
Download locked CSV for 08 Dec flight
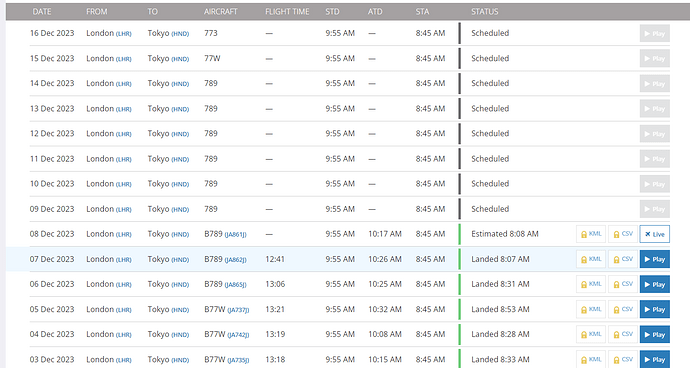pyautogui.click(x=623, y=234)
